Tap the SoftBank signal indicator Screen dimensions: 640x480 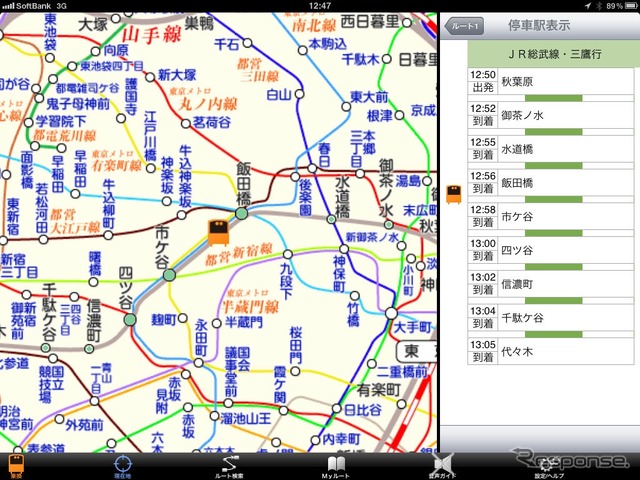27,6
